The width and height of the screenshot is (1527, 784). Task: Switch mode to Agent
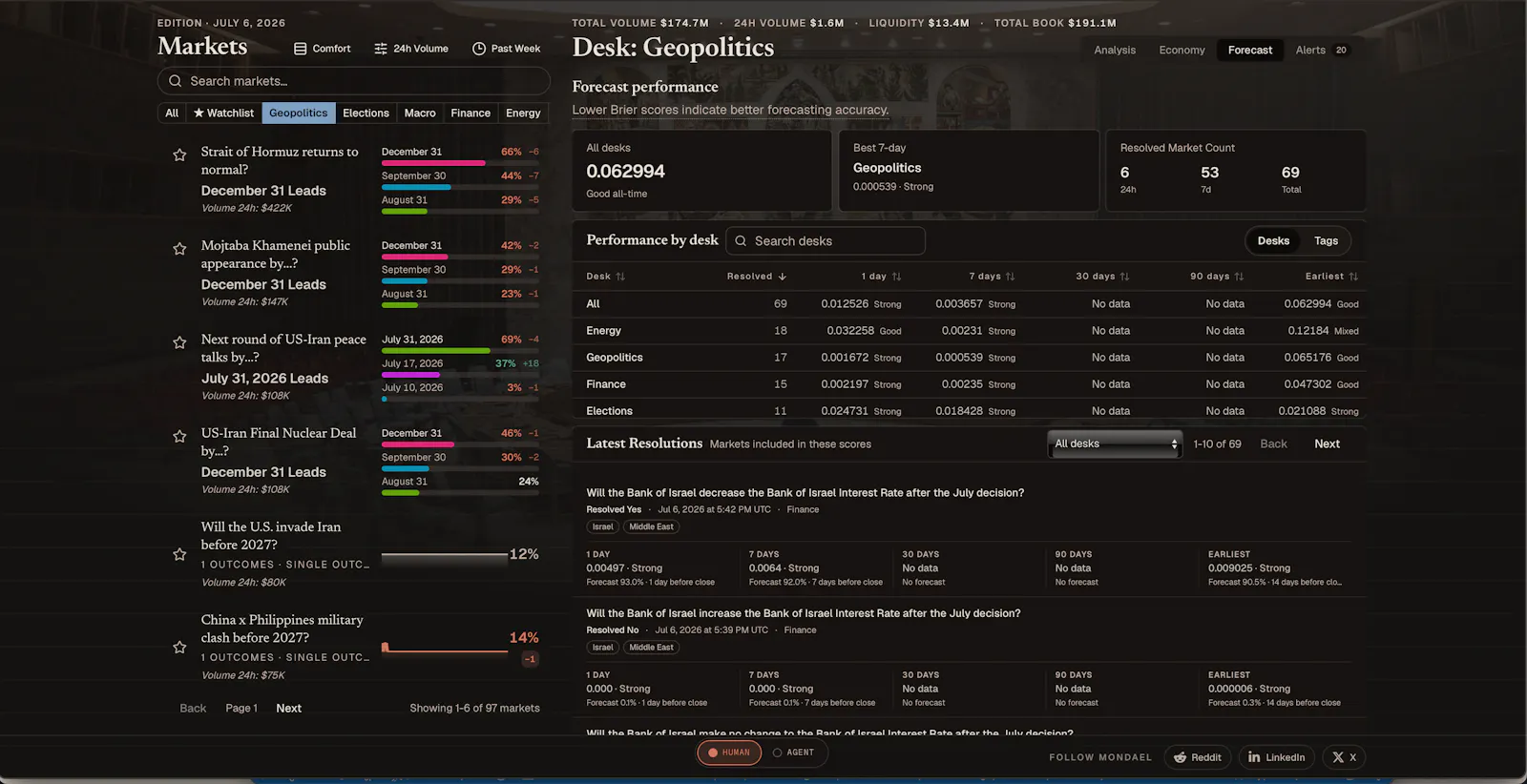(794, 753)
